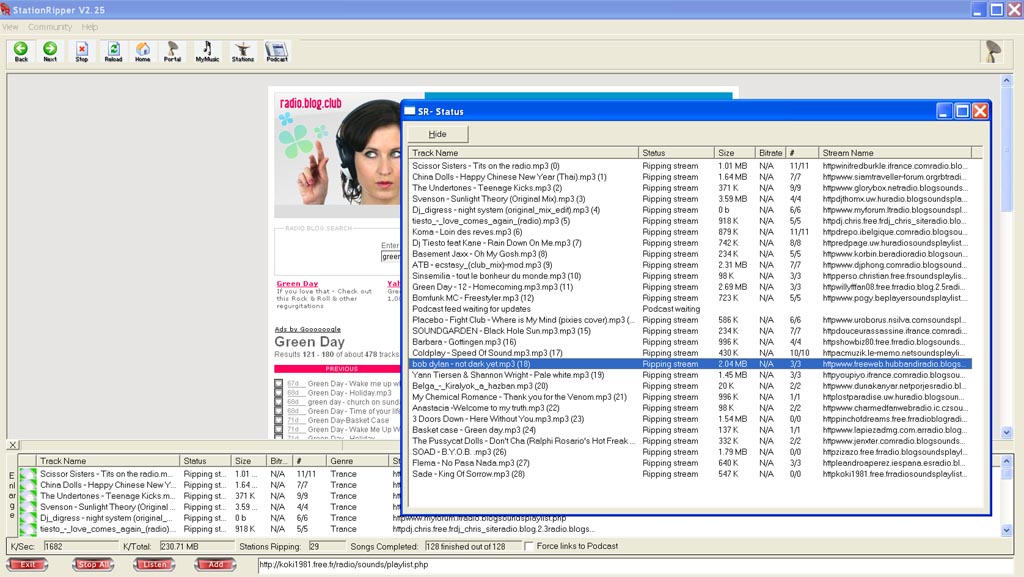This screenshot has height=577, width=1024.
Task: Go forward with the Next toolbar icon
Action: pos(50,52)
